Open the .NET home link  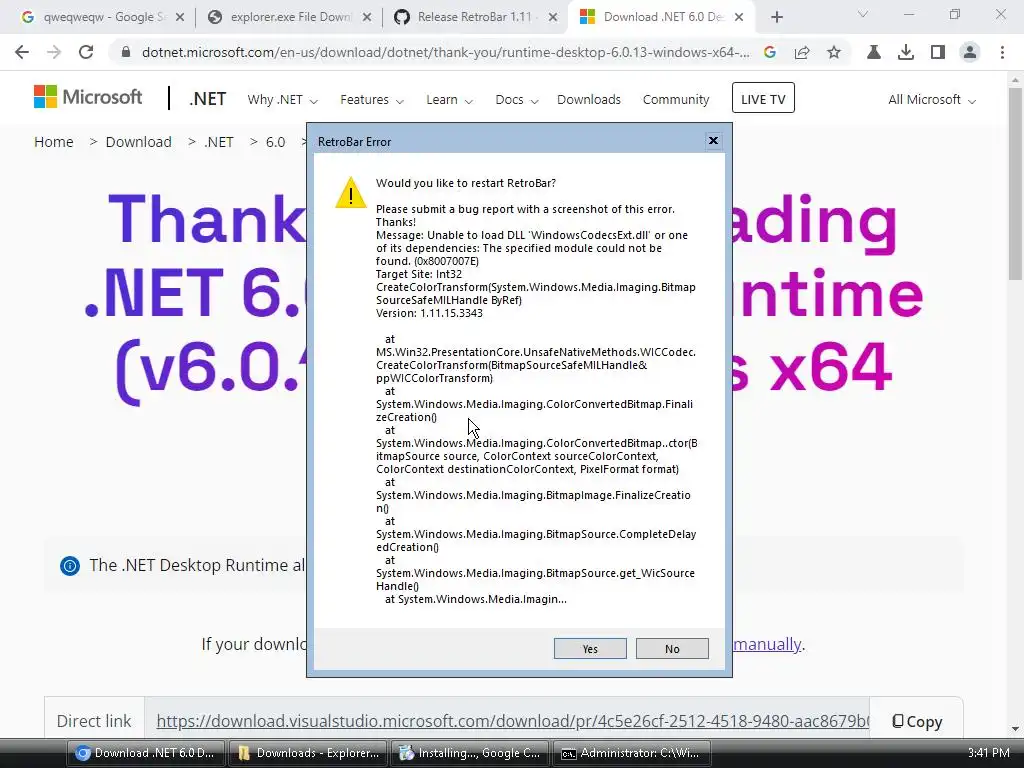(x=208, y=99)
